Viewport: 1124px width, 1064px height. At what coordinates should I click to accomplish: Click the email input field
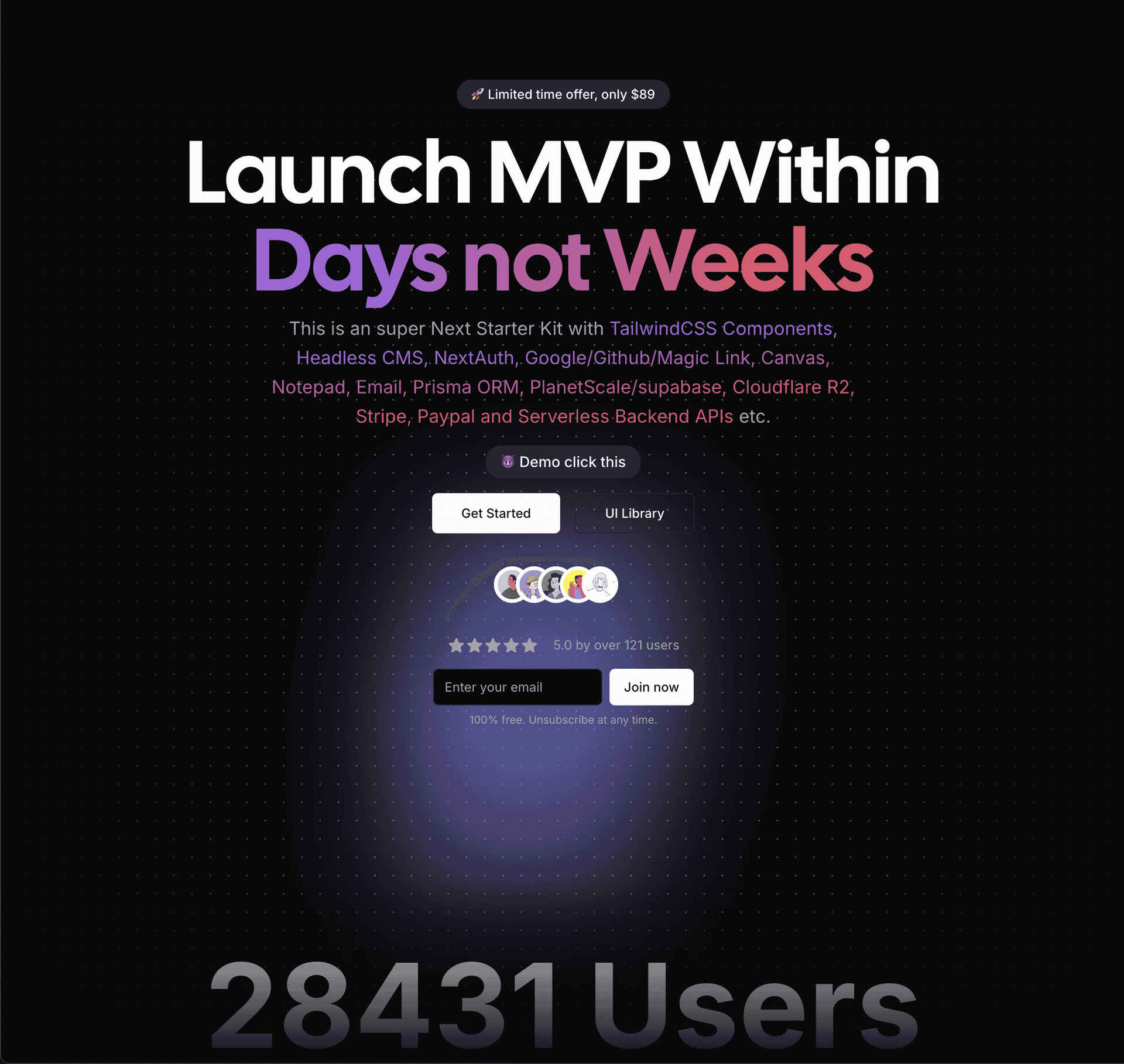click(516, 687)
